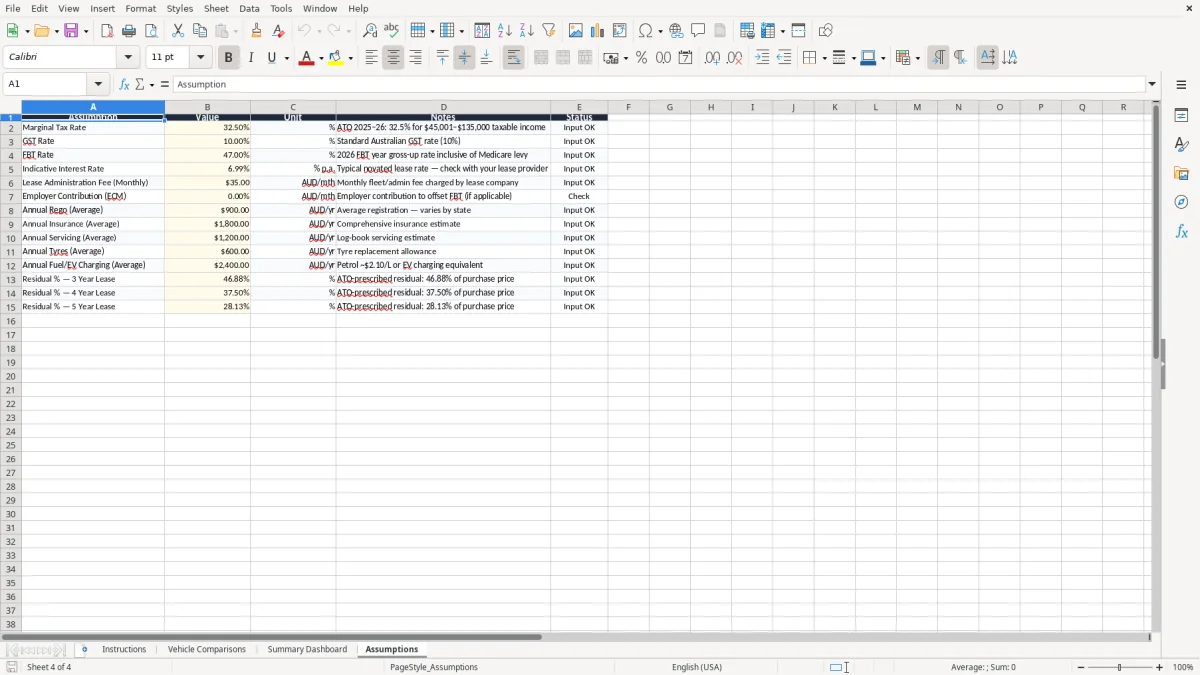The height and width of the screenshot is (675, 1200).
Task: Click Increase Indent icon
Action: coord(762,58)
